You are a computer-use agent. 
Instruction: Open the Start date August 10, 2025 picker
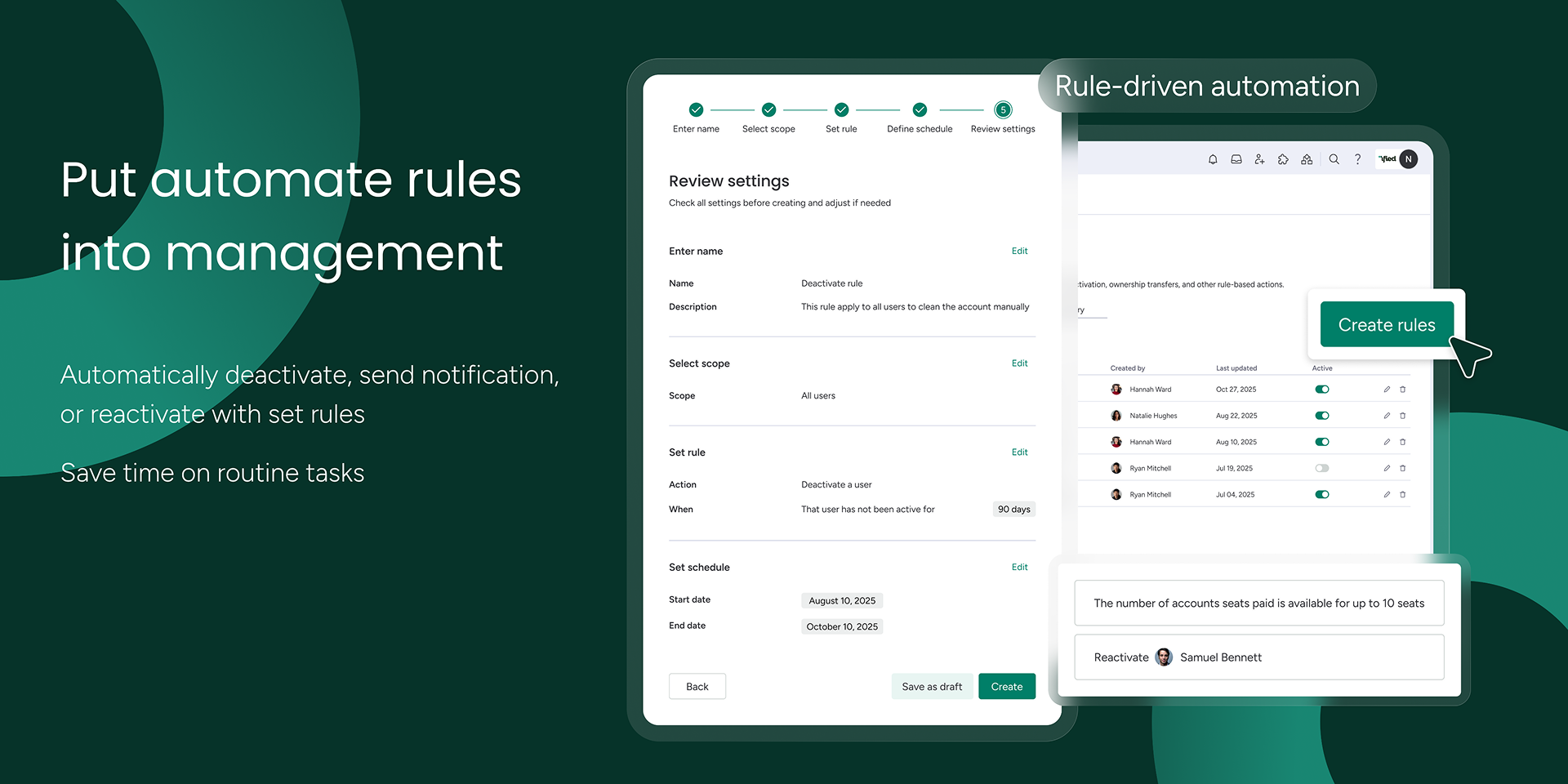coord(842,601)
